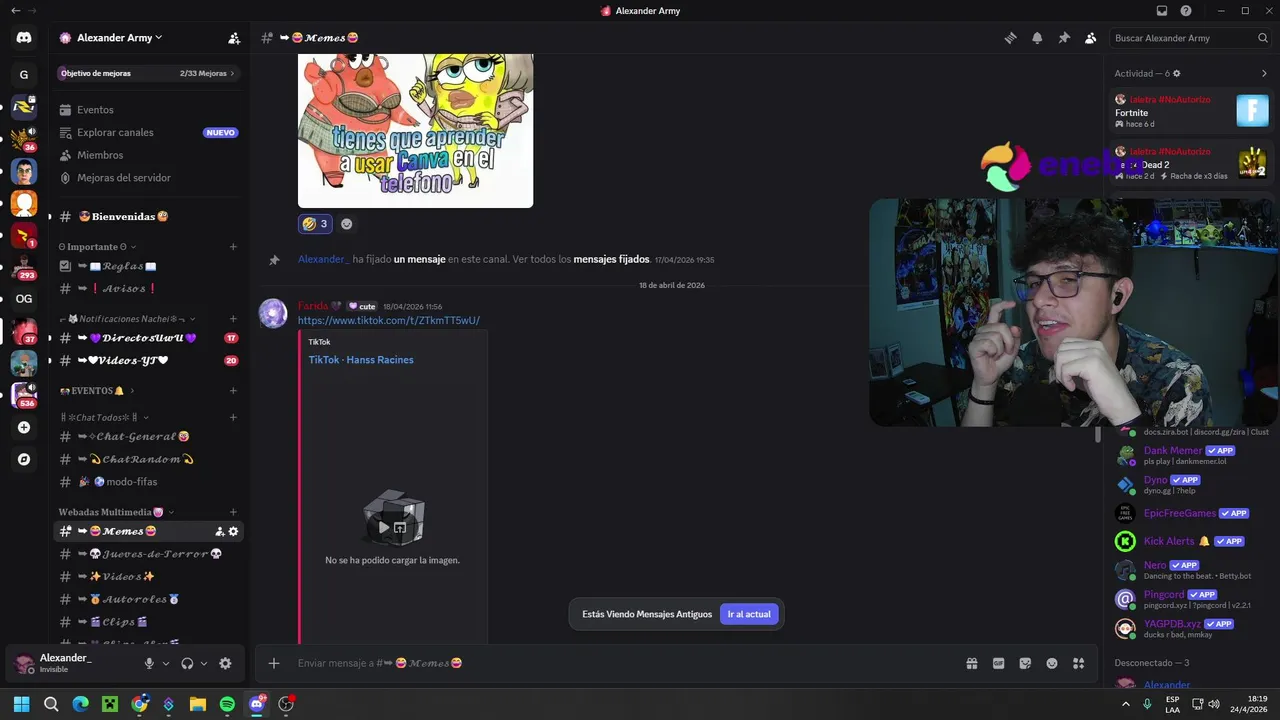1280x720 pixels.
Task: Open invite members icon beside server name
Action: (x=234, y=38)
